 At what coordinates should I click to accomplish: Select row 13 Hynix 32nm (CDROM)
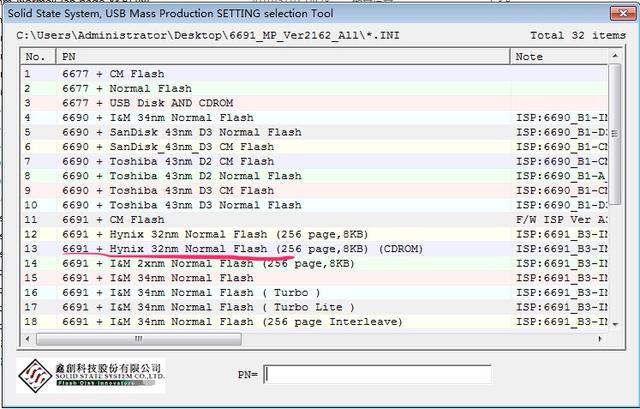[314, 249]
